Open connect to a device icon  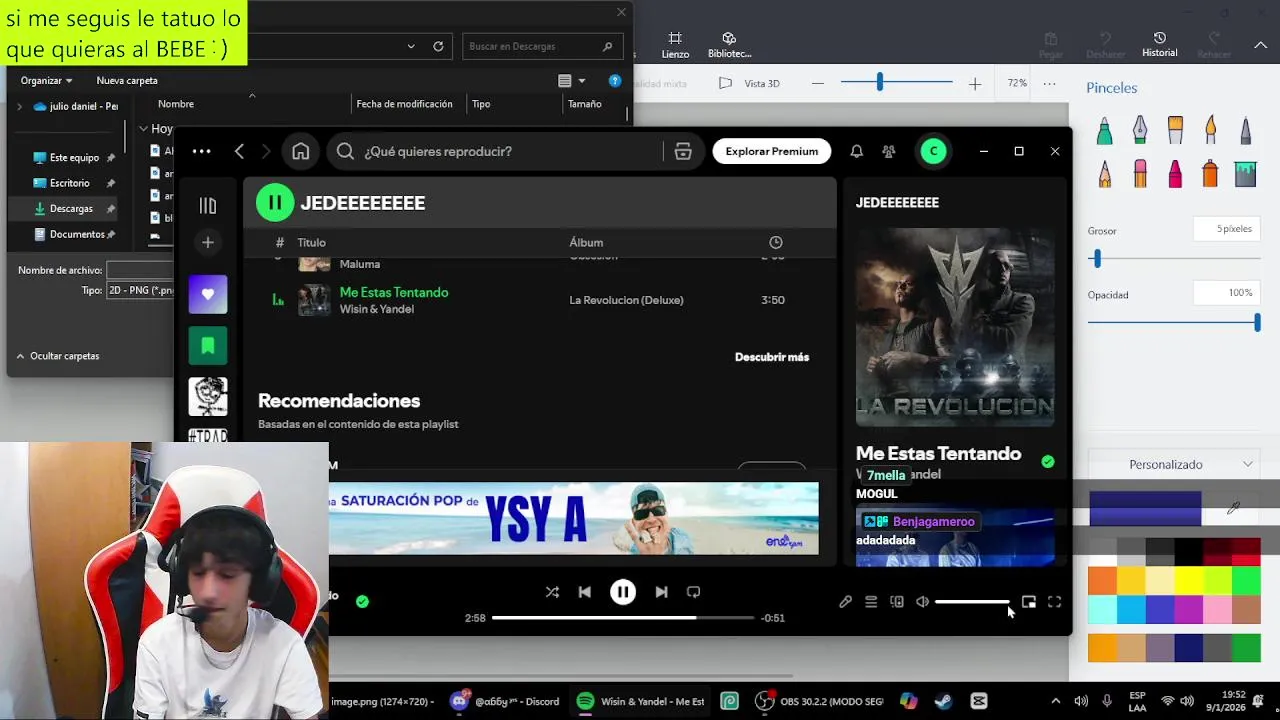897,602
